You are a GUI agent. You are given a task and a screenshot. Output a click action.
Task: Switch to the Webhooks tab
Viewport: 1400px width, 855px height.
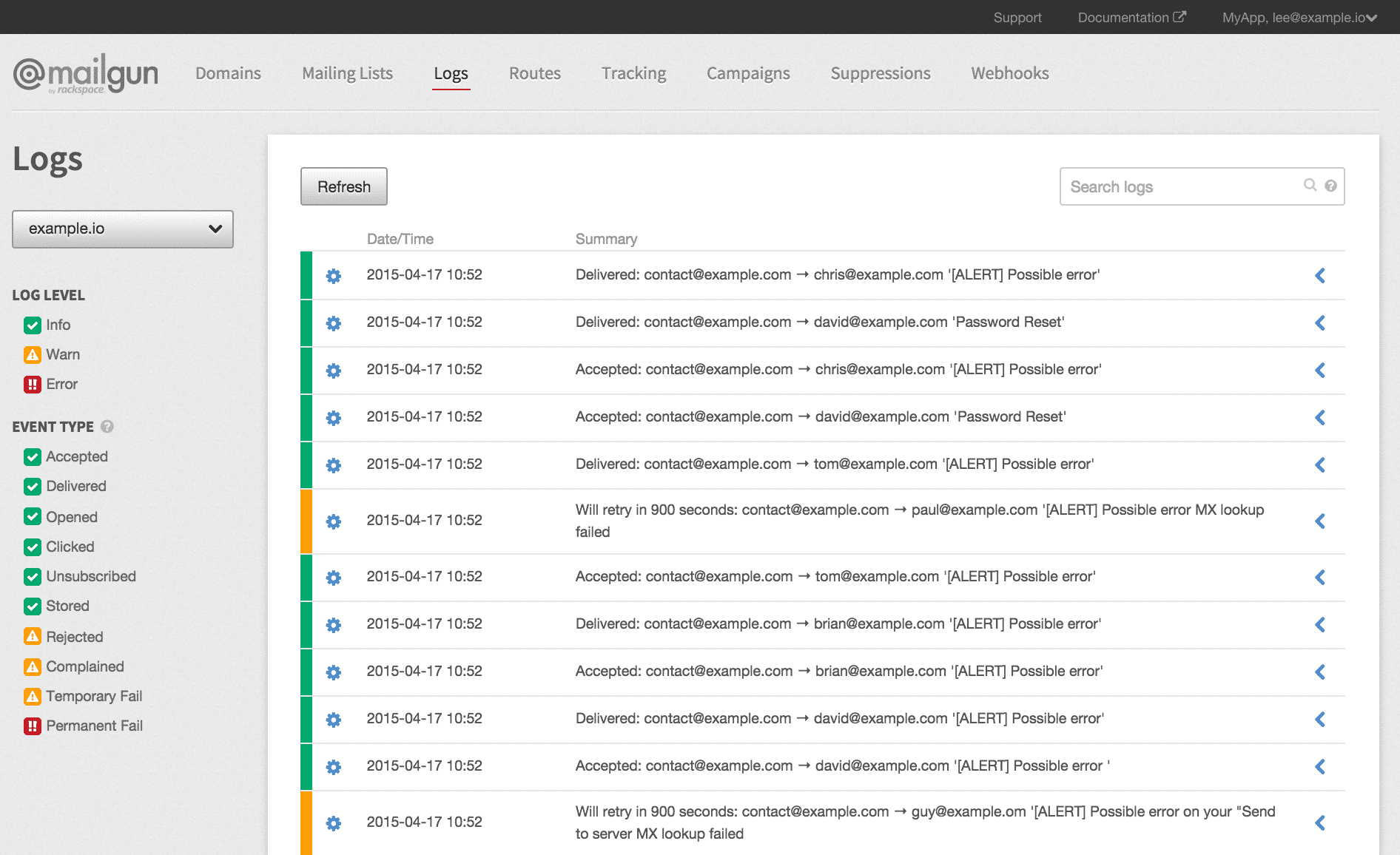(1009, 73)
